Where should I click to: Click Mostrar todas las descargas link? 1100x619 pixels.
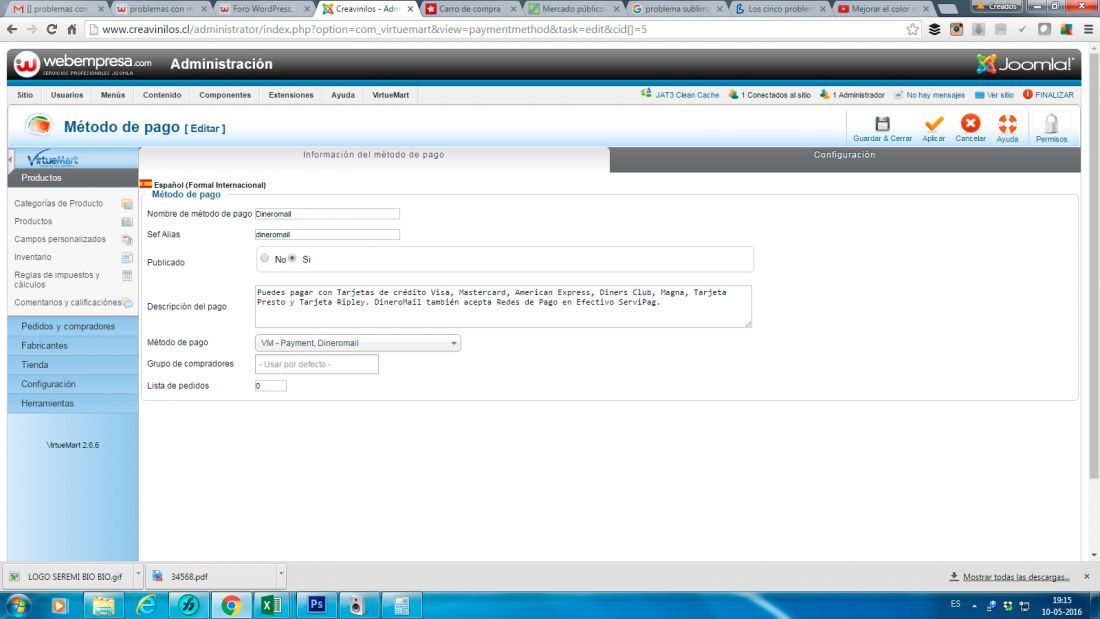click(x=1016, y=577)
